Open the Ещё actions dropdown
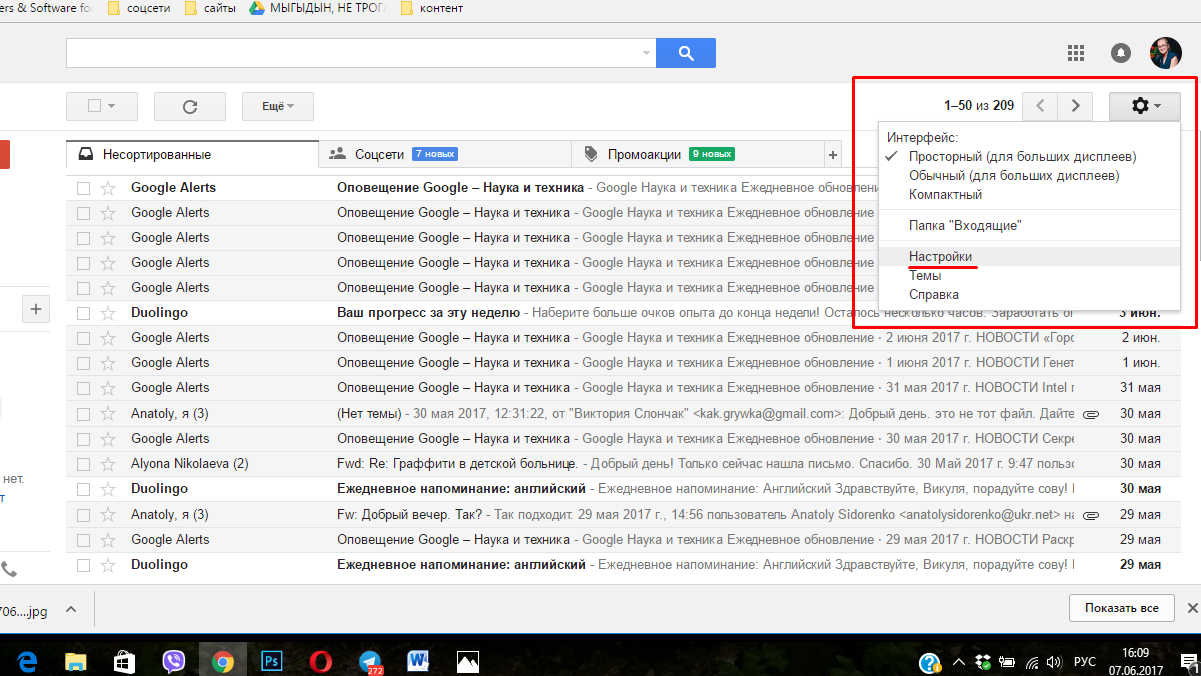Image resolution: width=1201 pixels, height=676 pixels. [x=278, y=106]
